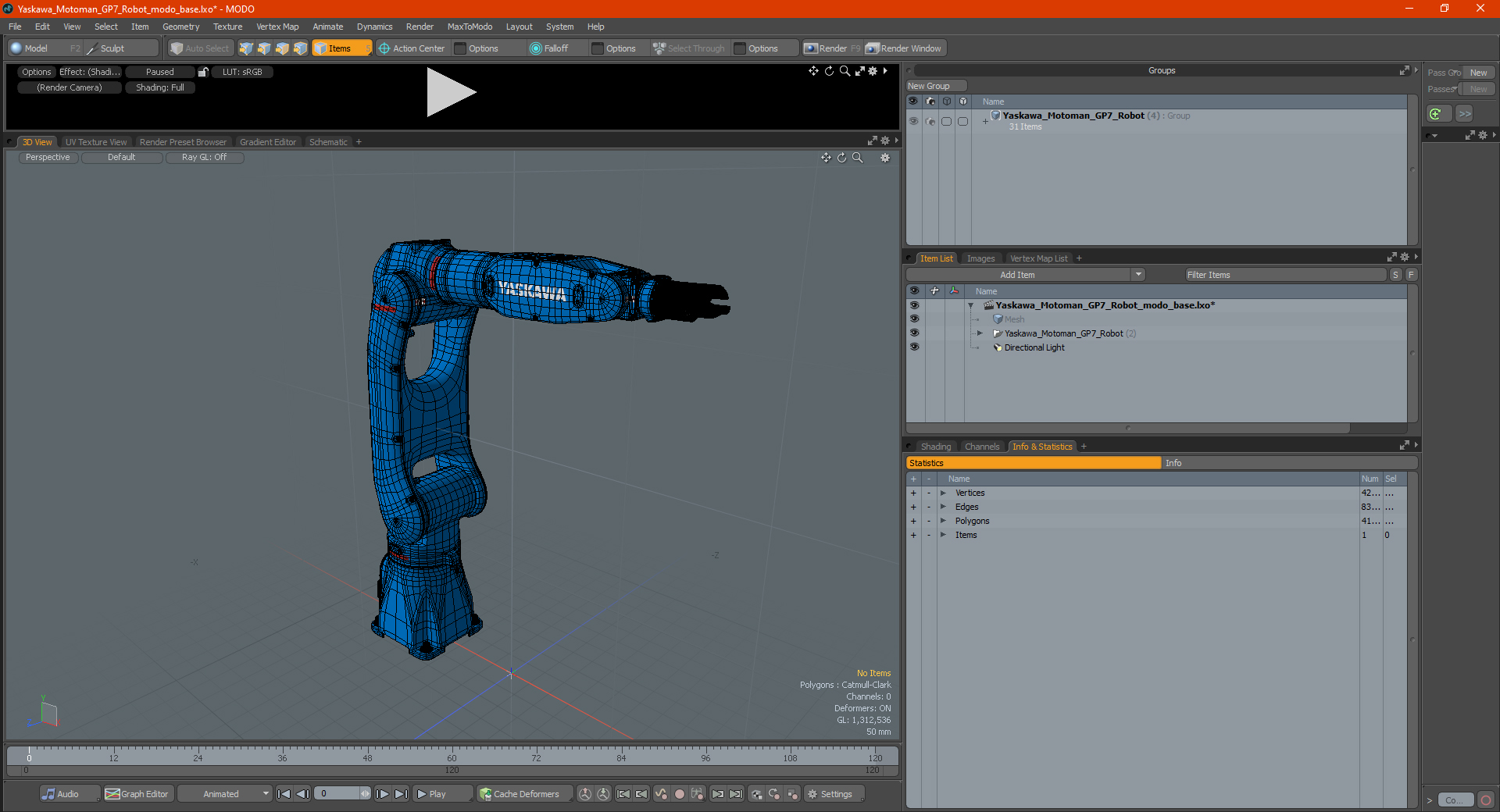Click the Filter Items field

[1285, 275]
